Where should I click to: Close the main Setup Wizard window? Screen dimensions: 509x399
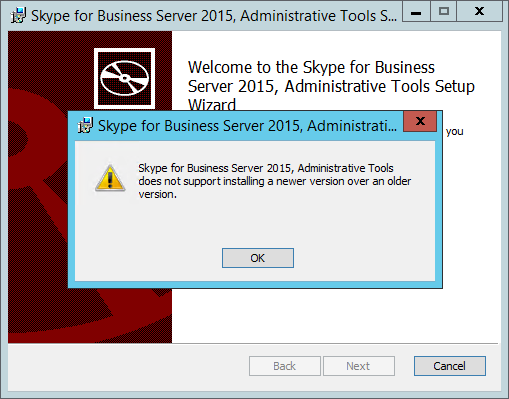point(479,12)
